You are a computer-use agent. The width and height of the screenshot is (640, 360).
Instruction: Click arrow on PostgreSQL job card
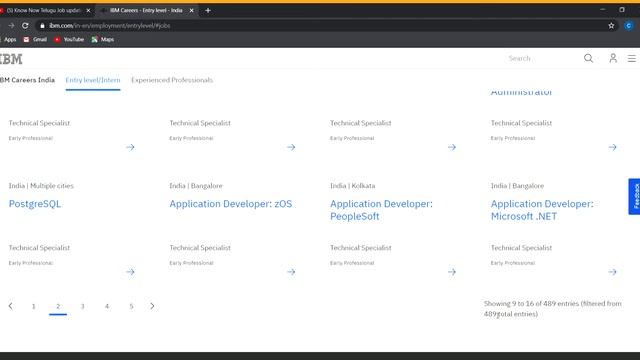[x=130, y=272]
